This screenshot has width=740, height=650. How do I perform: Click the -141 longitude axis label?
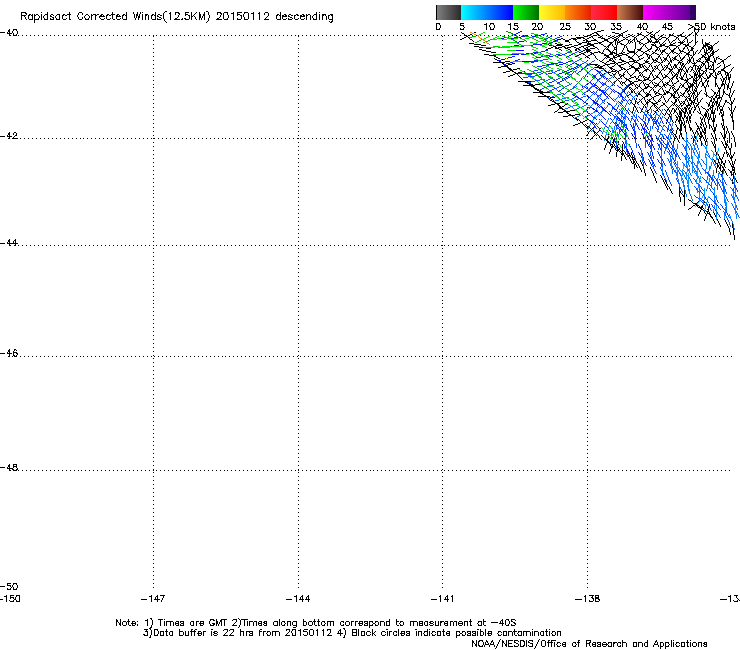(x=442, y=599)
